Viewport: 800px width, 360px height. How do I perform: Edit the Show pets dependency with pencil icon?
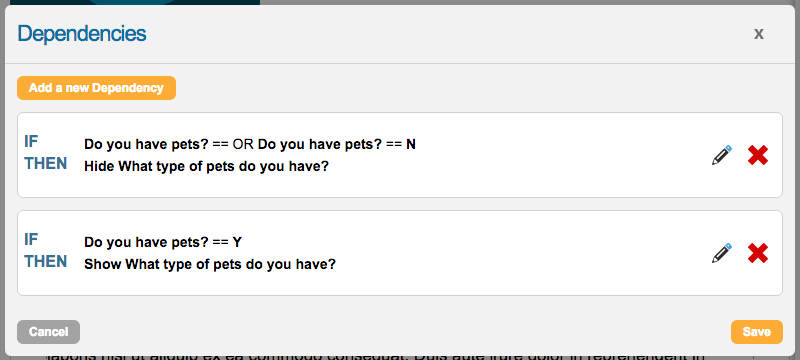722,253
